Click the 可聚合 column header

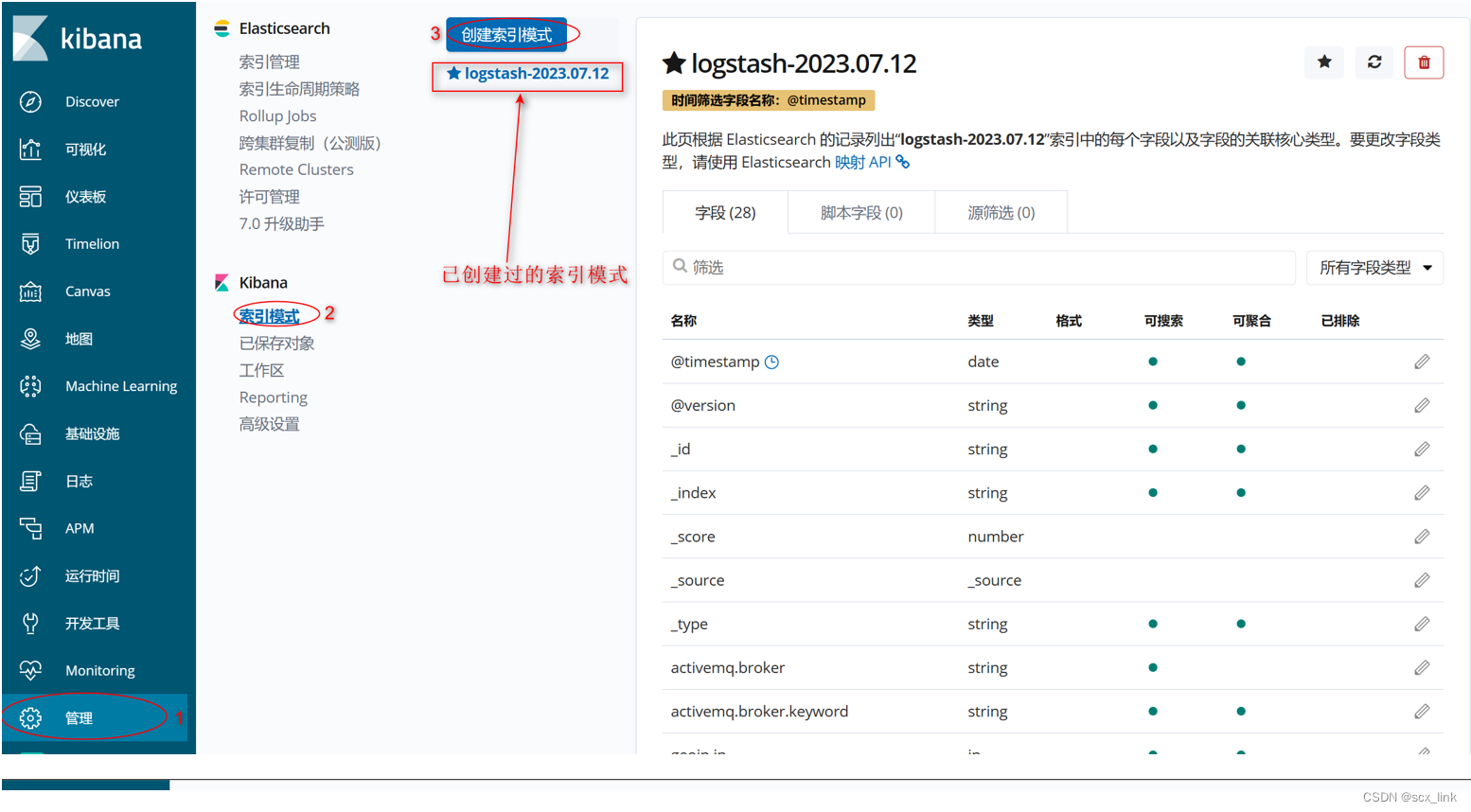coord(1251,321)
